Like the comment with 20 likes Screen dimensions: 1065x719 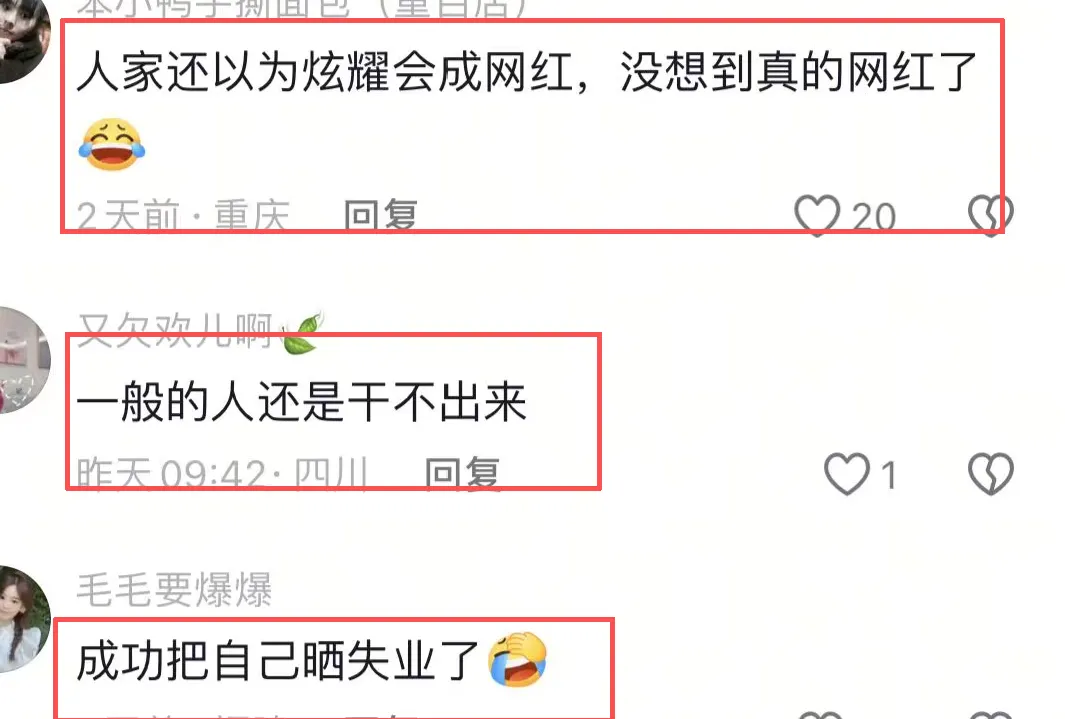pyautogui.click(x=817, y=216)
